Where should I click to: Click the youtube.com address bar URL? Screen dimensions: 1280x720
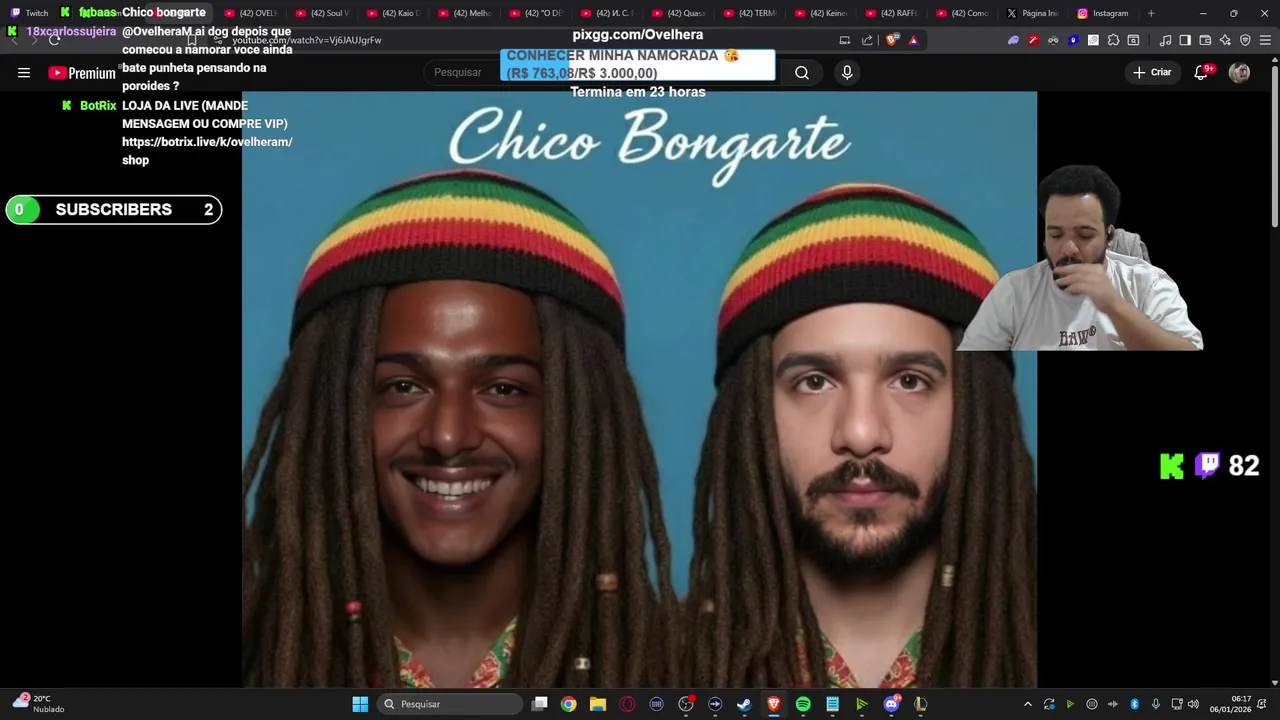[x=307, y=40]
